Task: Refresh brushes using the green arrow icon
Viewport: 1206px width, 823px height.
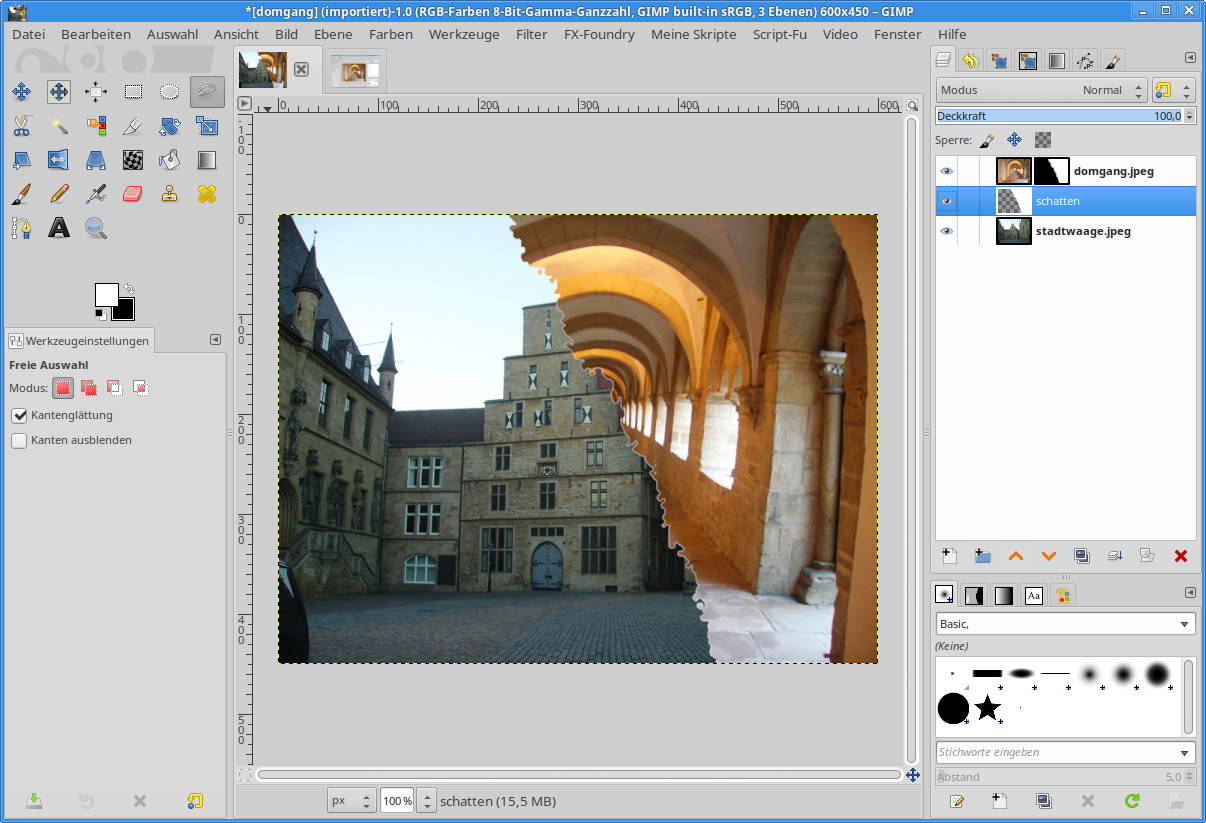Action: 1132,801
